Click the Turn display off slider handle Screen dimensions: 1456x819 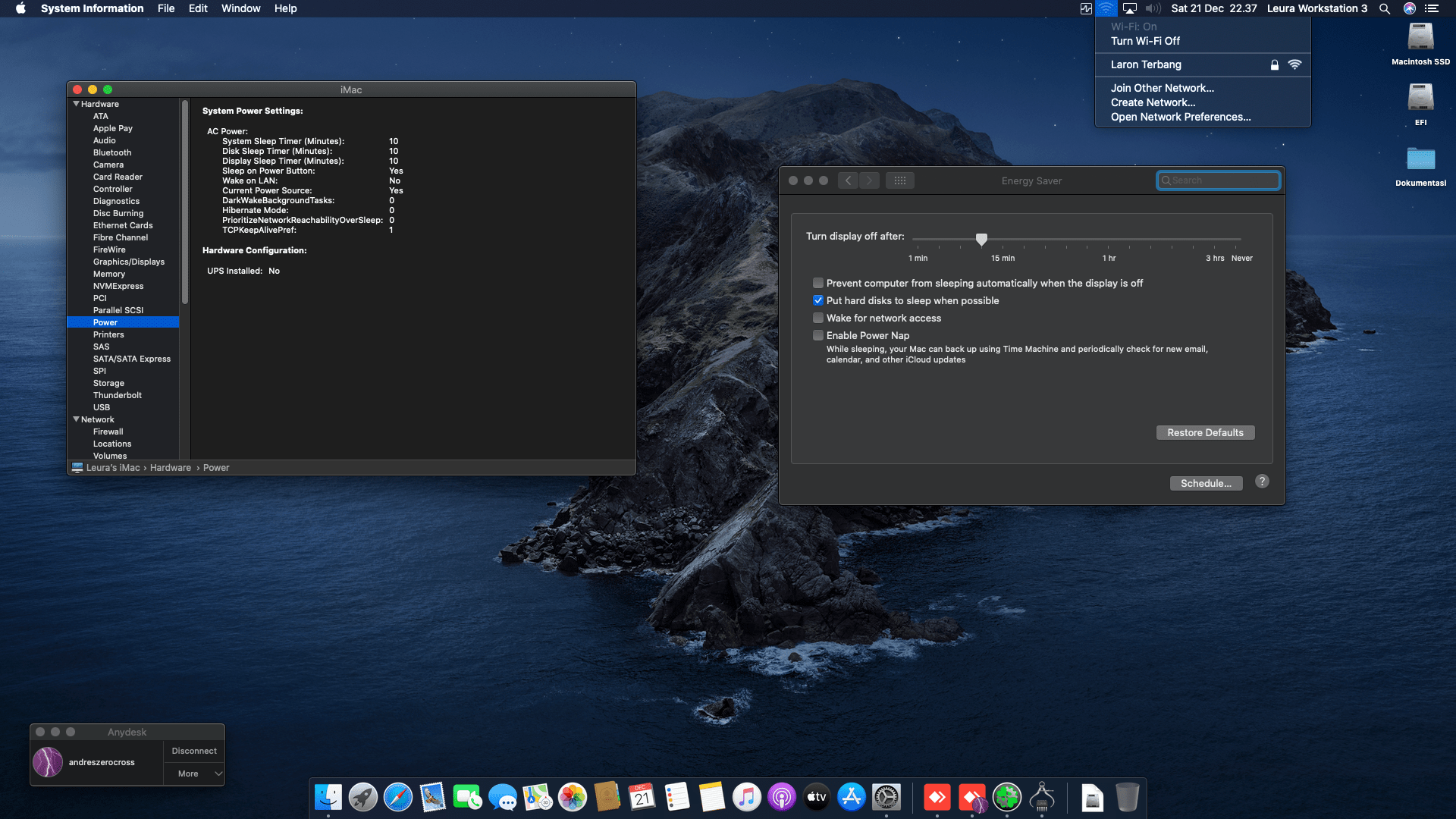point(981,240)
